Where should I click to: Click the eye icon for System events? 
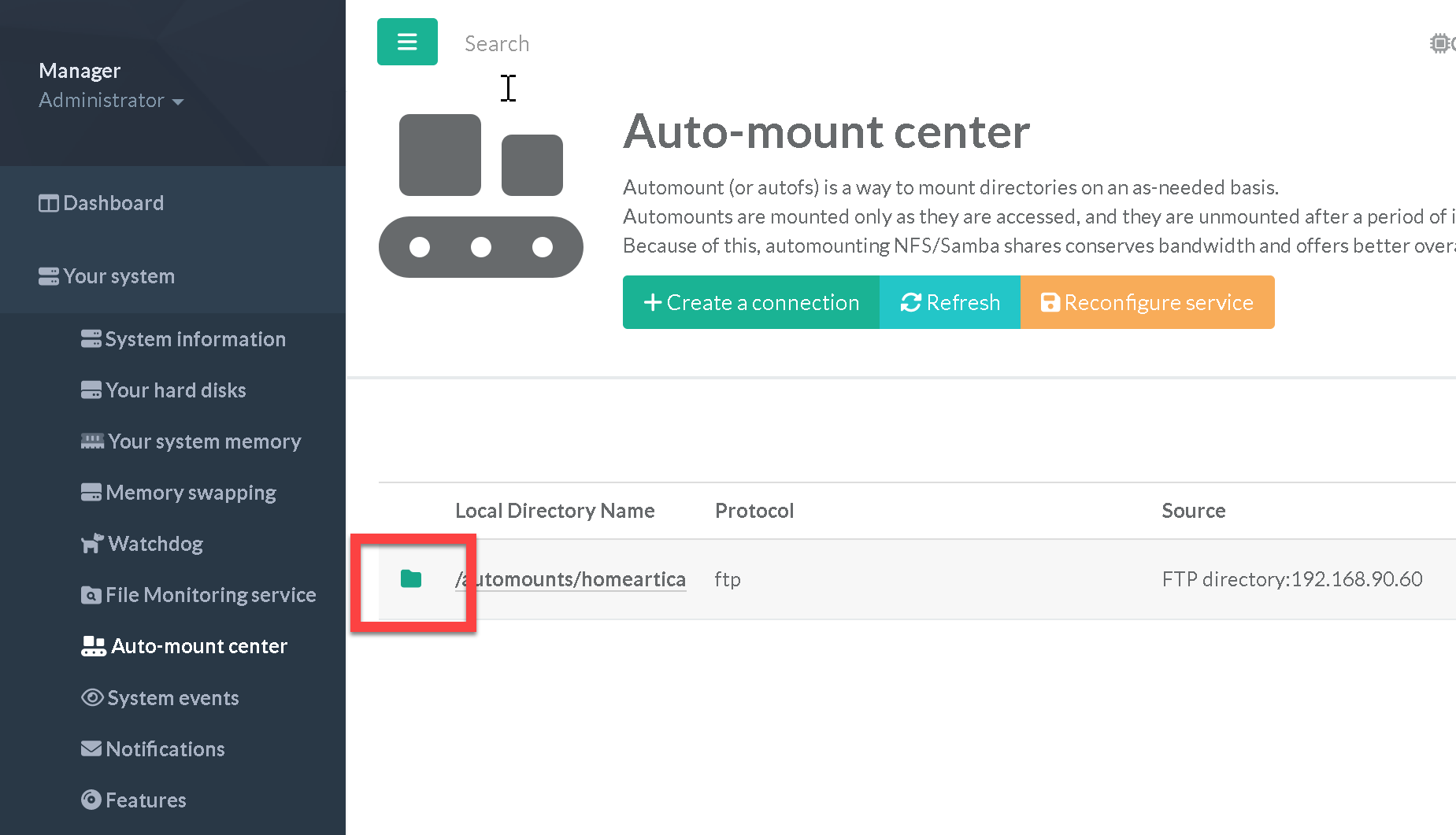[x=92, y=698]
